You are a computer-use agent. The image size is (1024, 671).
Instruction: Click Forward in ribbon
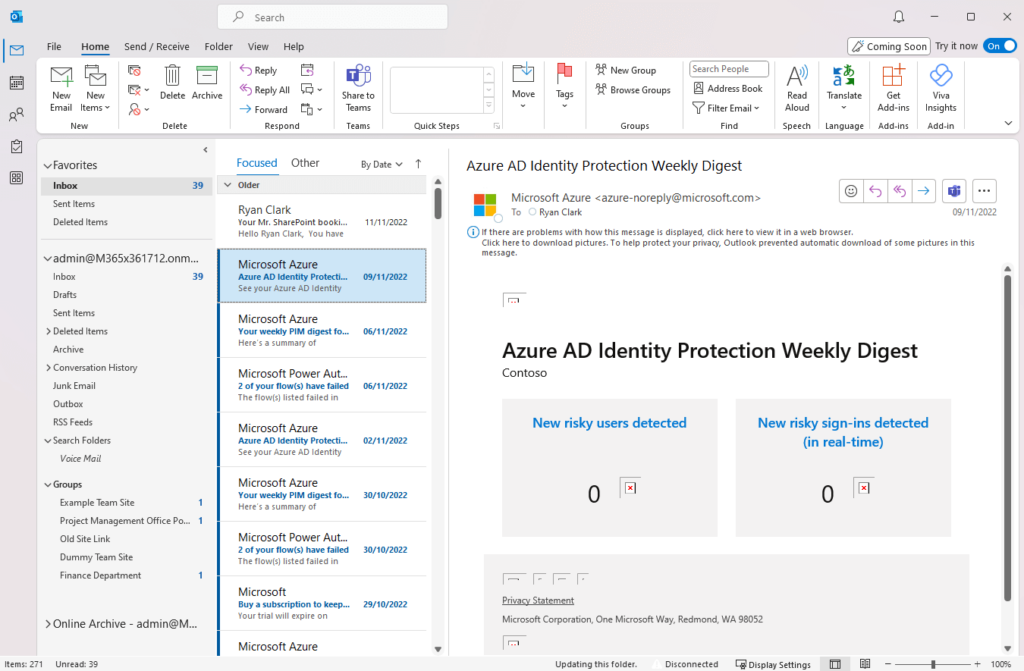[x=264, y=109]
